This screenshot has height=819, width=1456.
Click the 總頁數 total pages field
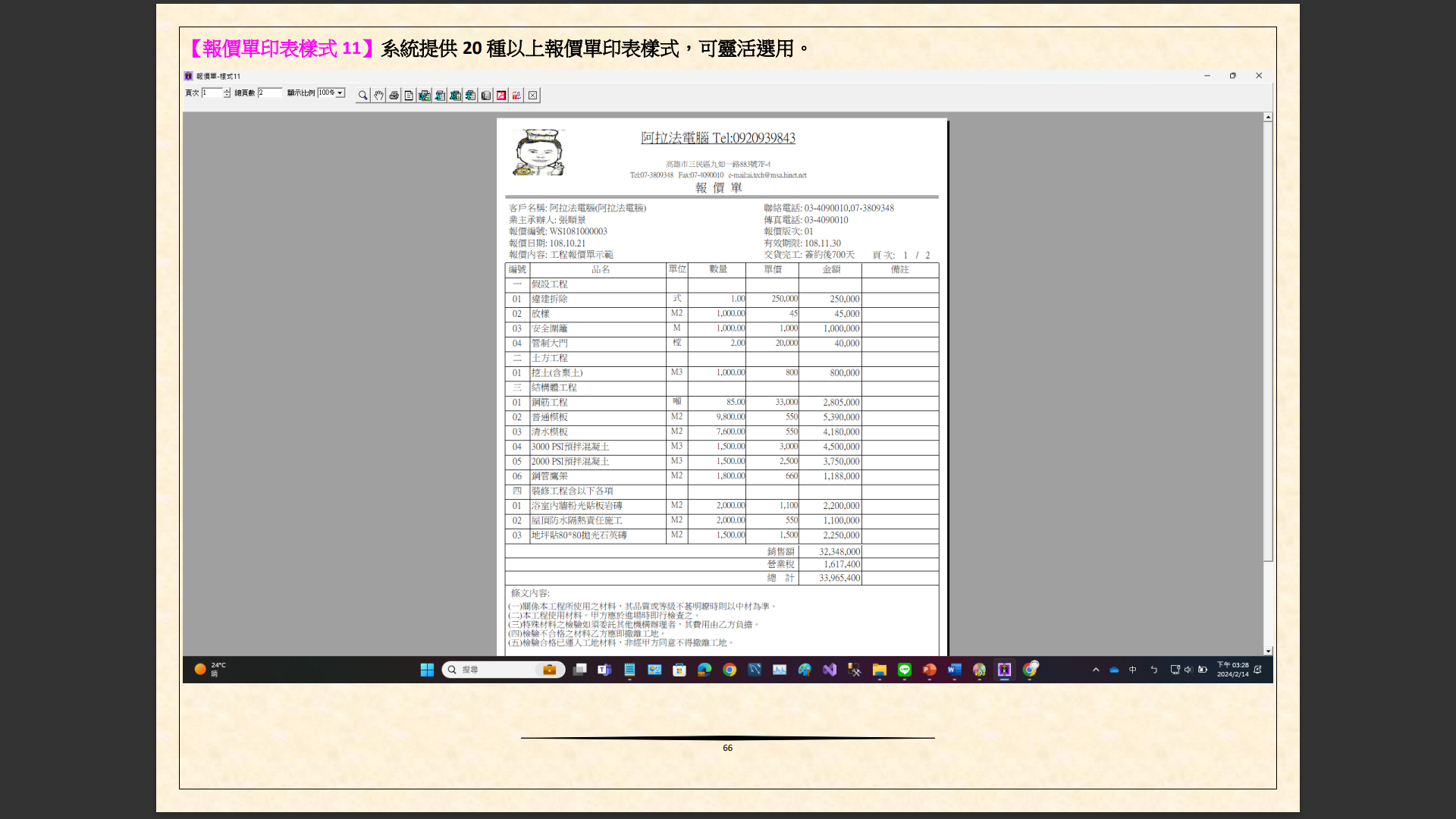click(x=269, y=93)
